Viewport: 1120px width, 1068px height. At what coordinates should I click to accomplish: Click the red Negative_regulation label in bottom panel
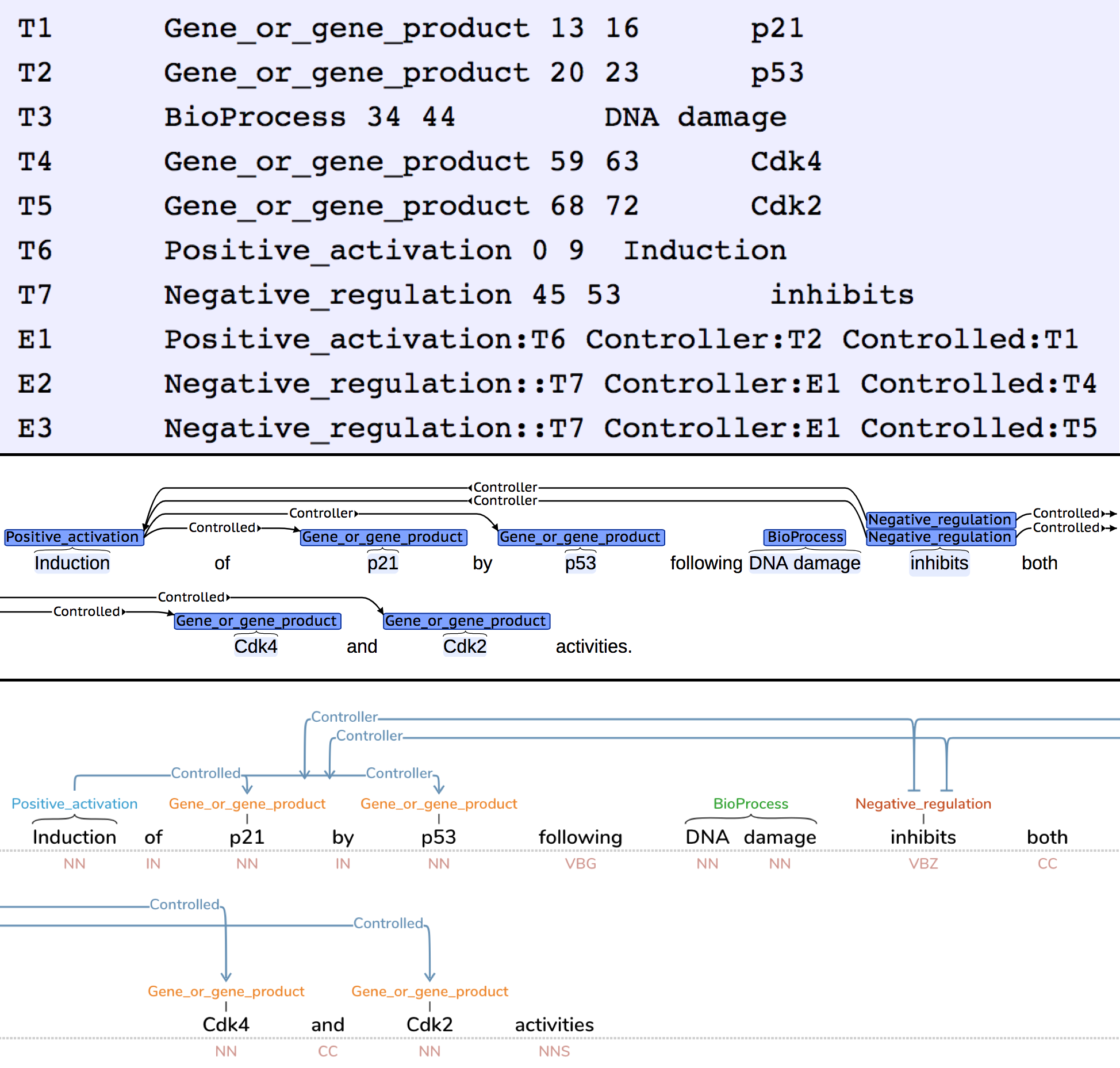tap(922, 803)
